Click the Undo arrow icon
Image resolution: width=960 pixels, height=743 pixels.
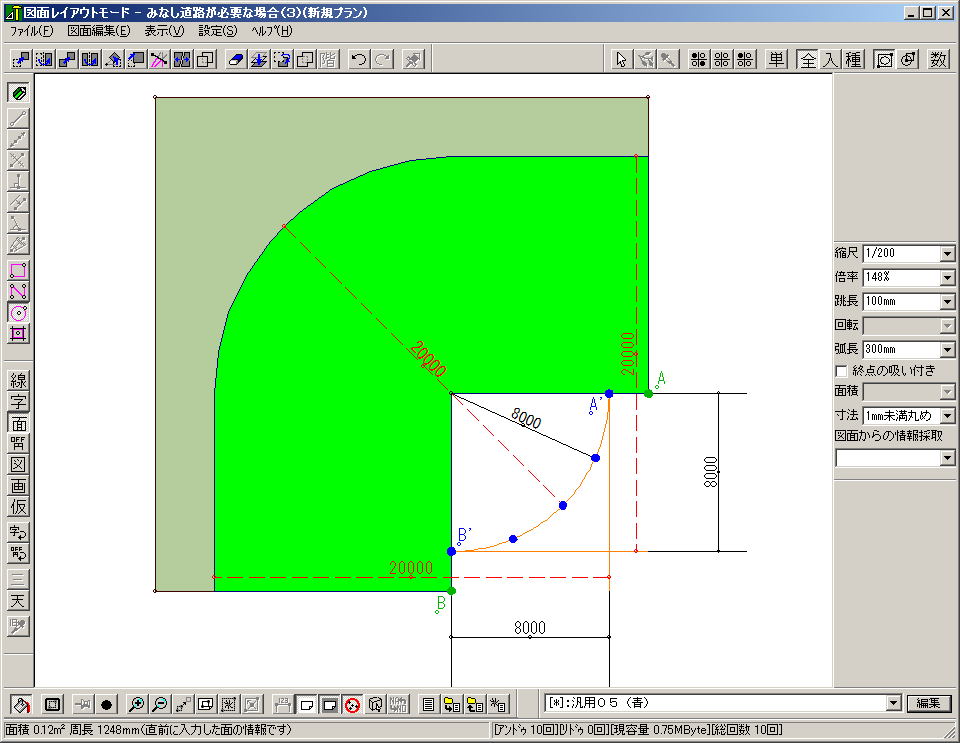[359, 59]
